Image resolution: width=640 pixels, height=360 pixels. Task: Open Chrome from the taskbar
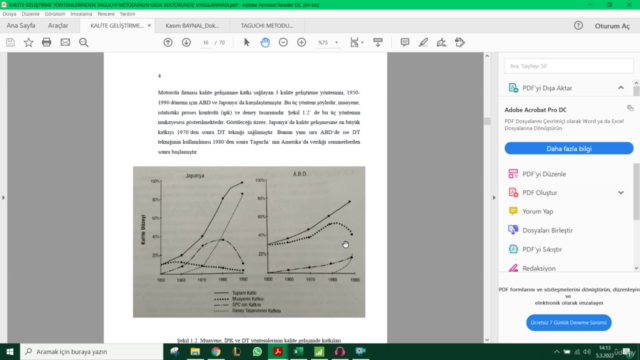pos(216,351)
